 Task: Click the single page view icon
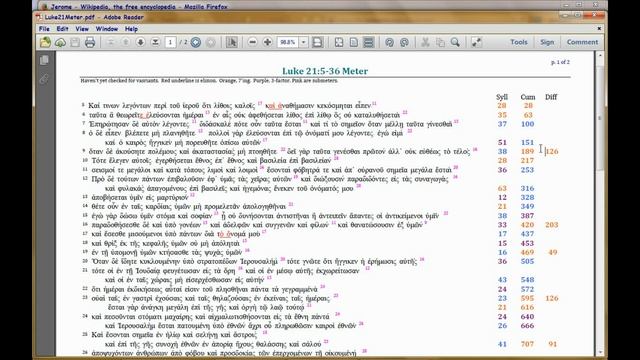(353, 42)
